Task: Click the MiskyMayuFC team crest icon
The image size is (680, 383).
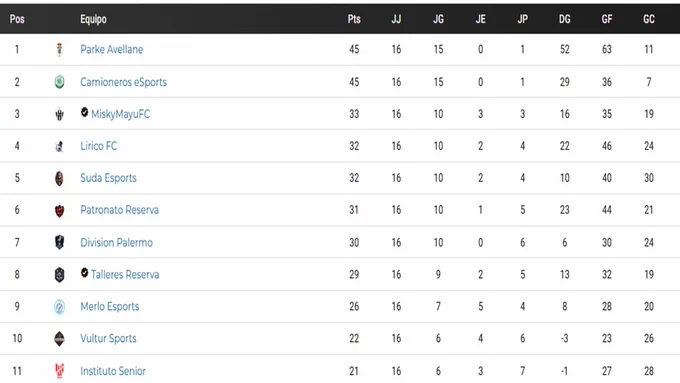Action: click(59, 114)
